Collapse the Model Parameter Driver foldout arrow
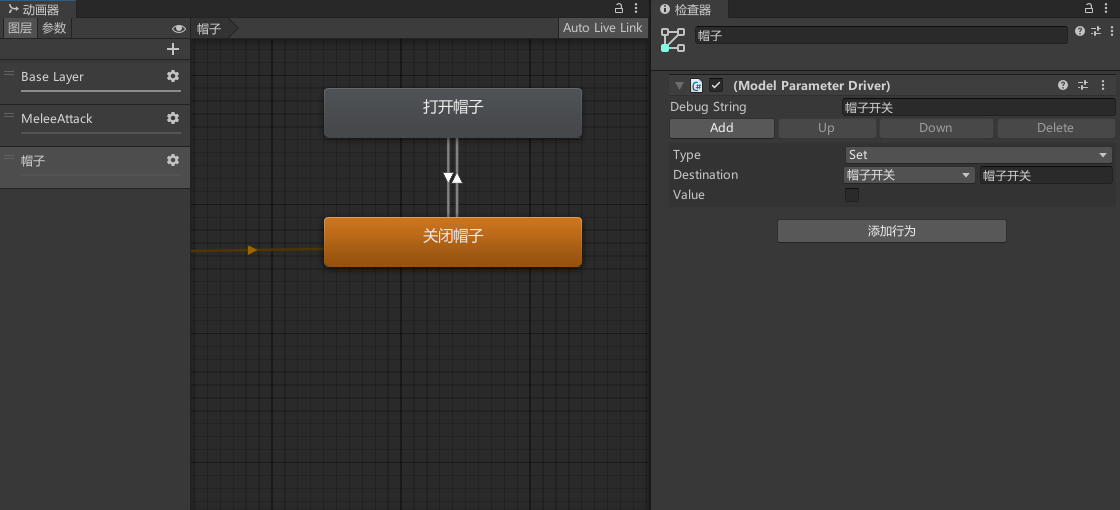The height and width of the screenshot is (510, 1120). point(680,86)
